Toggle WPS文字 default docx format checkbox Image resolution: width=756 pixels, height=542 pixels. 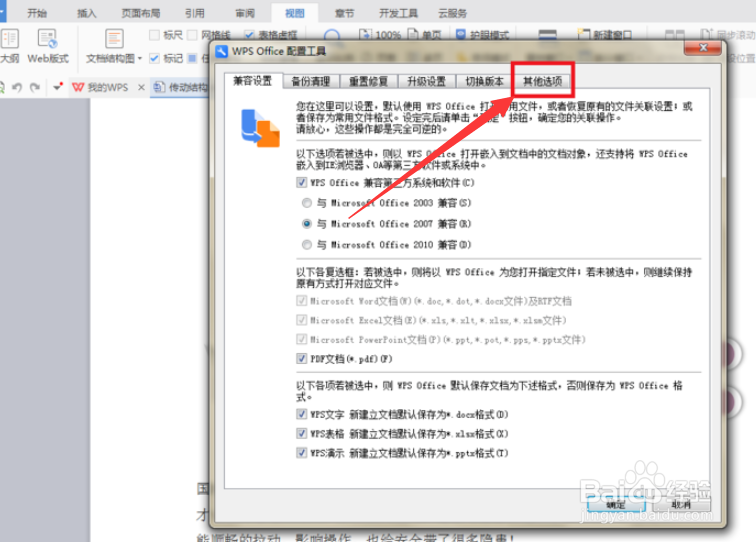pyautogui.click(x=302, y=414)
